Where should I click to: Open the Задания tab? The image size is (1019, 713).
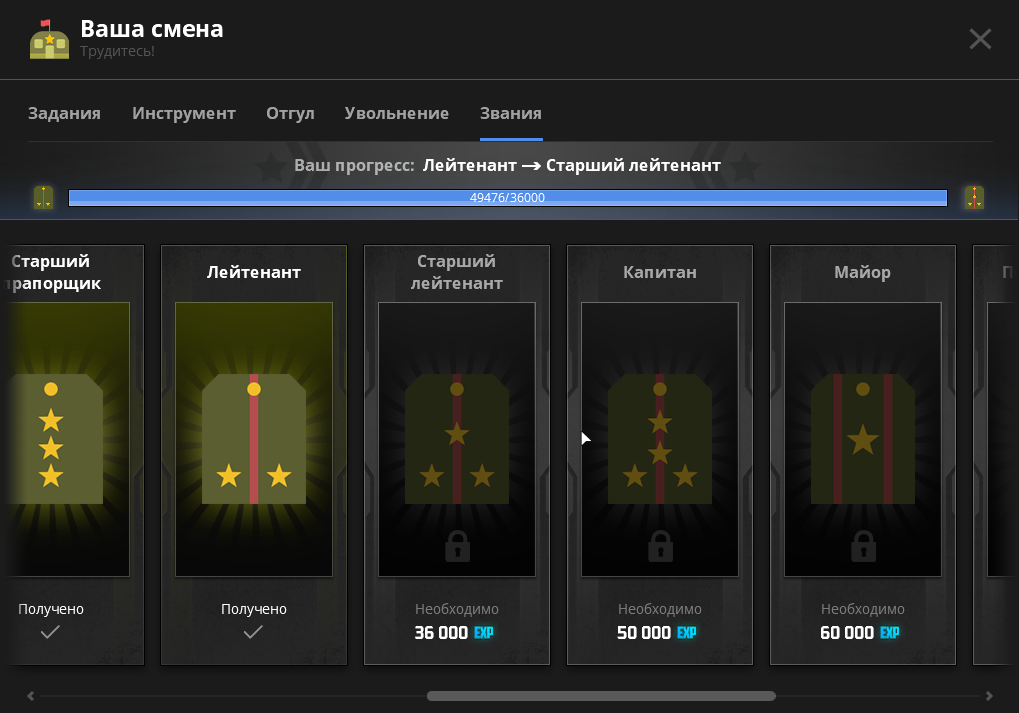(x=64, y=113)
